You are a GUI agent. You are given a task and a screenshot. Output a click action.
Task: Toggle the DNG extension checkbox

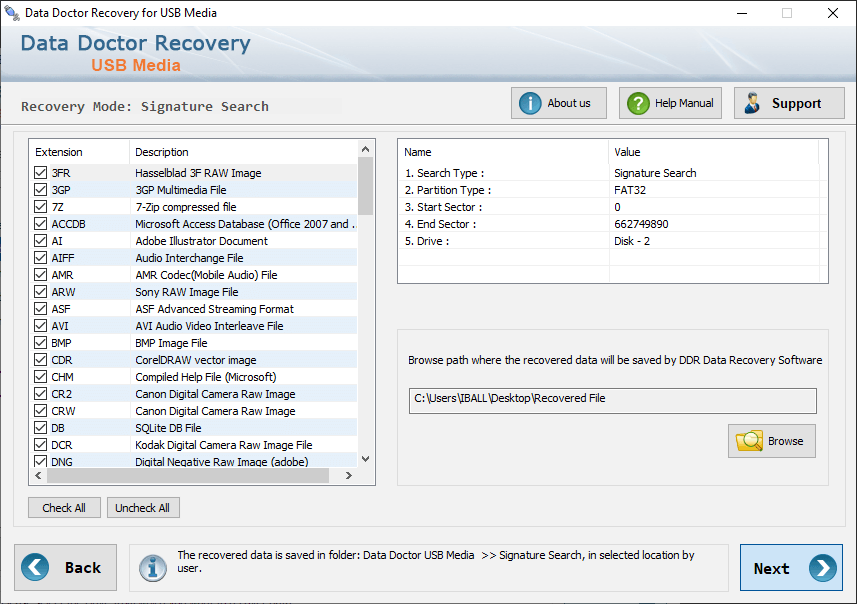click(40, 461)
